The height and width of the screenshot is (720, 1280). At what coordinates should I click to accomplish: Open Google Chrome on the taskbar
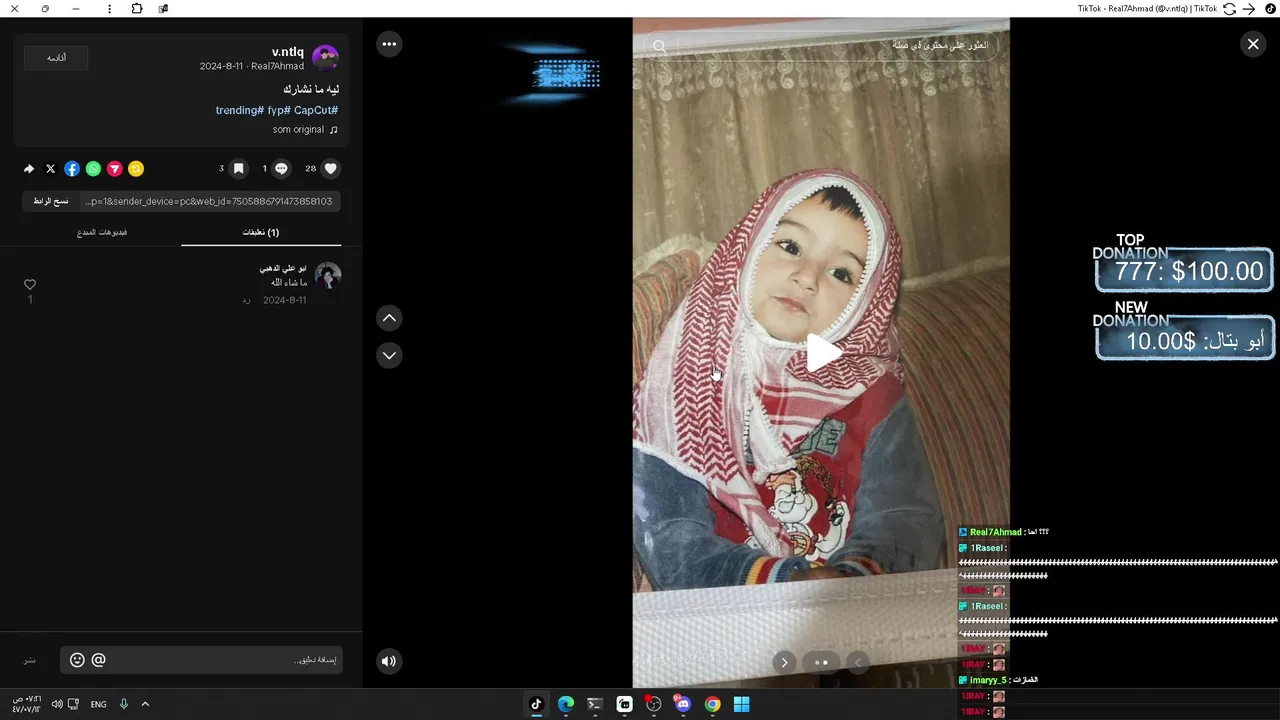click(x=712, y=704)
